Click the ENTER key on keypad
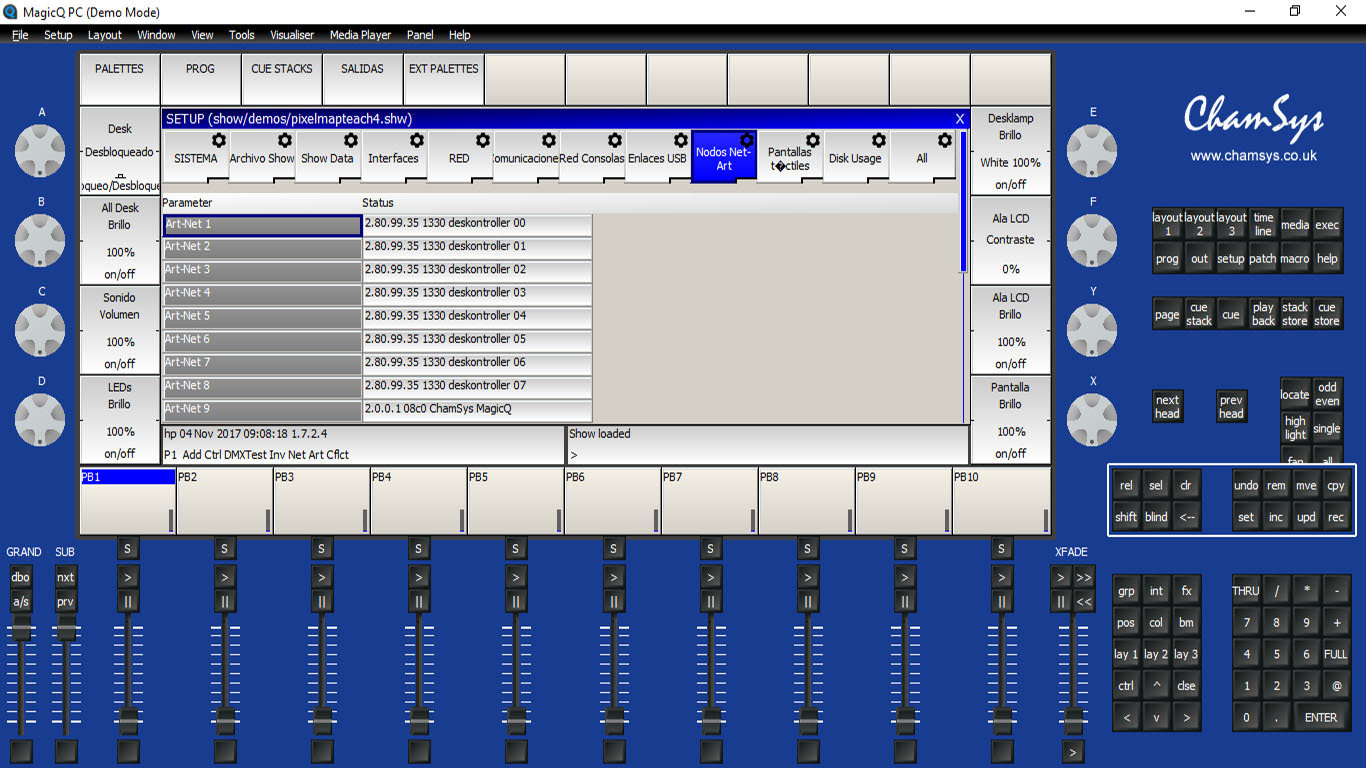Screen dimensions: 1366x768 click(1321, 717)
